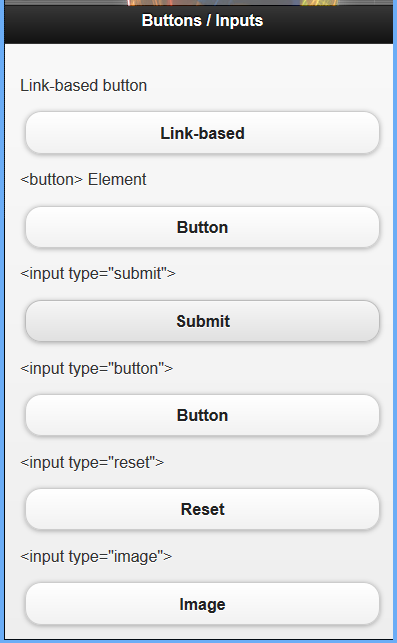Reset the form using the Reset button
Screen dimensions: 397x643
202,509
